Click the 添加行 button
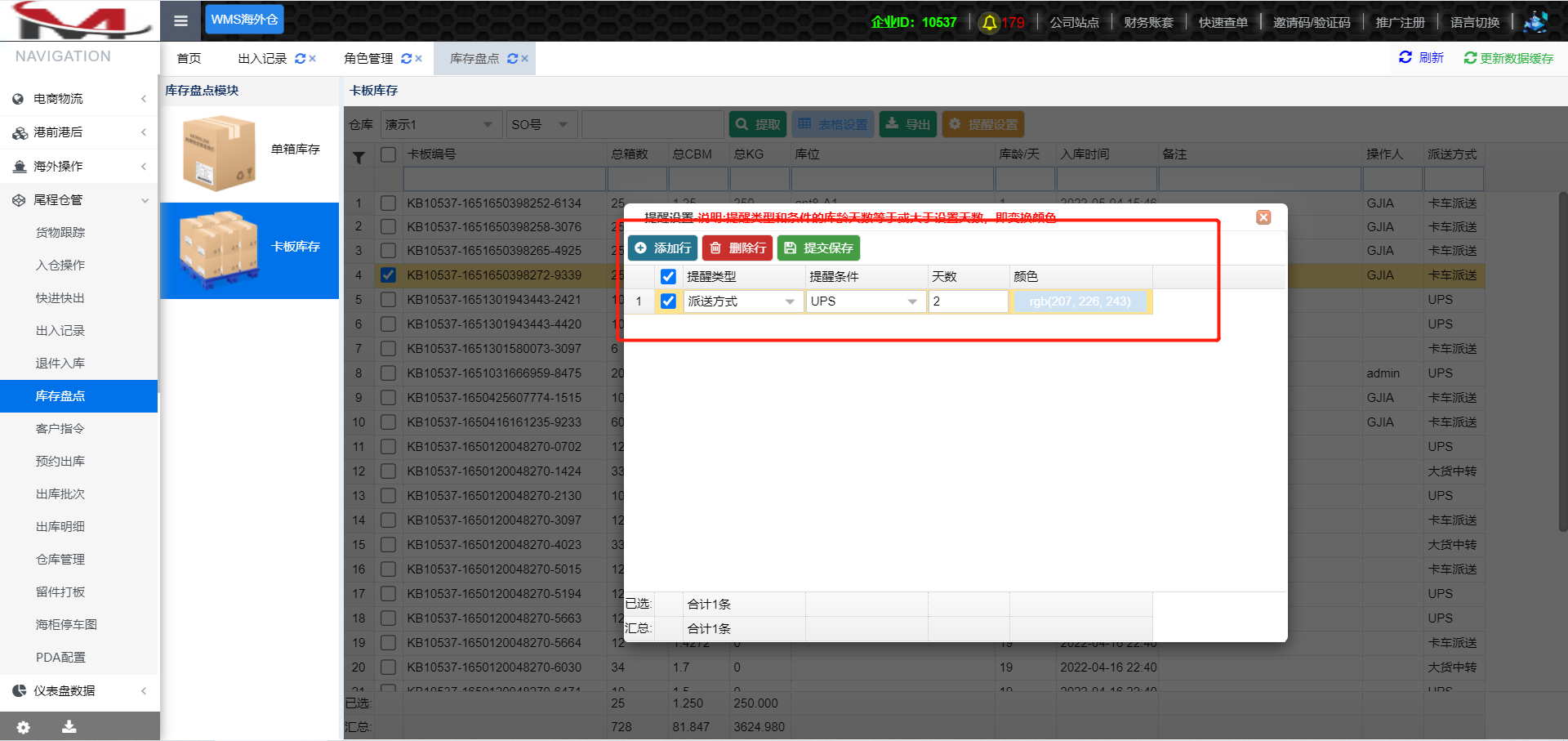This screenshot has width=1568, height=741. point(663,248)
